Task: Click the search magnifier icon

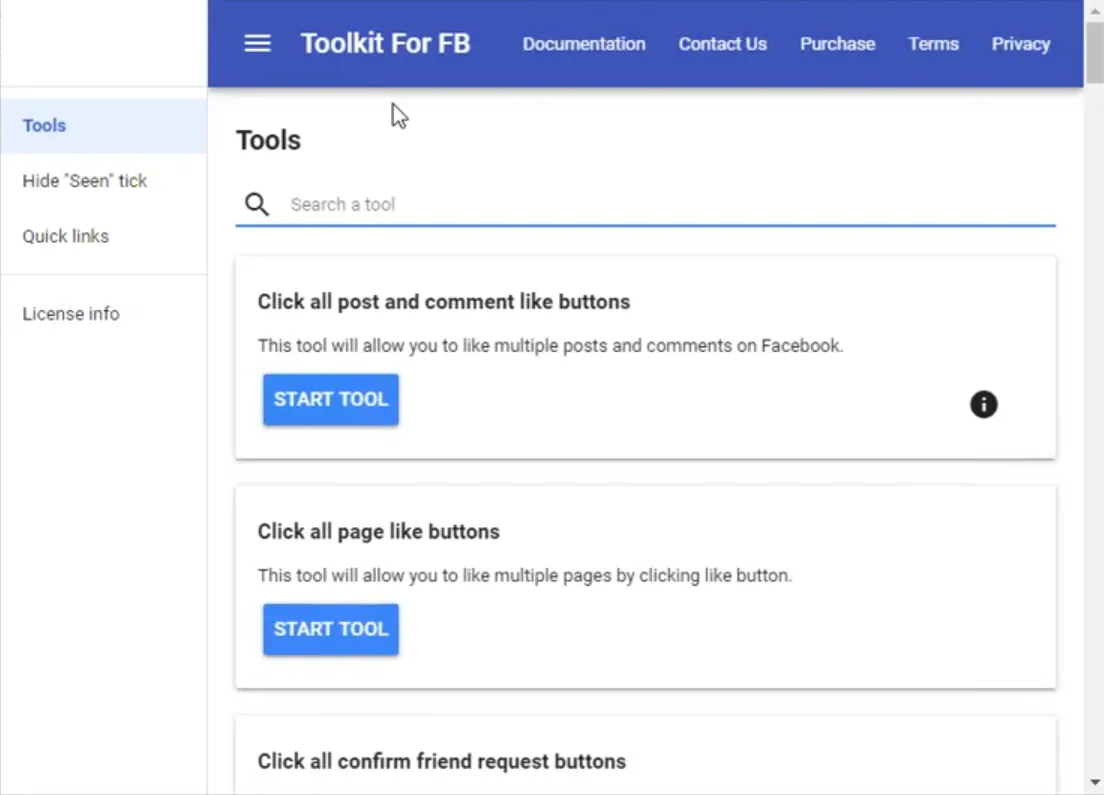Action: click(x=256, y=204)
